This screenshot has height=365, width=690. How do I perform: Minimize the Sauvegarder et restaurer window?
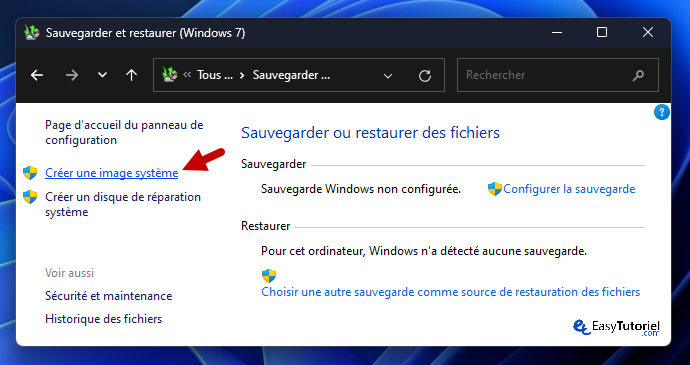point(557,33)
